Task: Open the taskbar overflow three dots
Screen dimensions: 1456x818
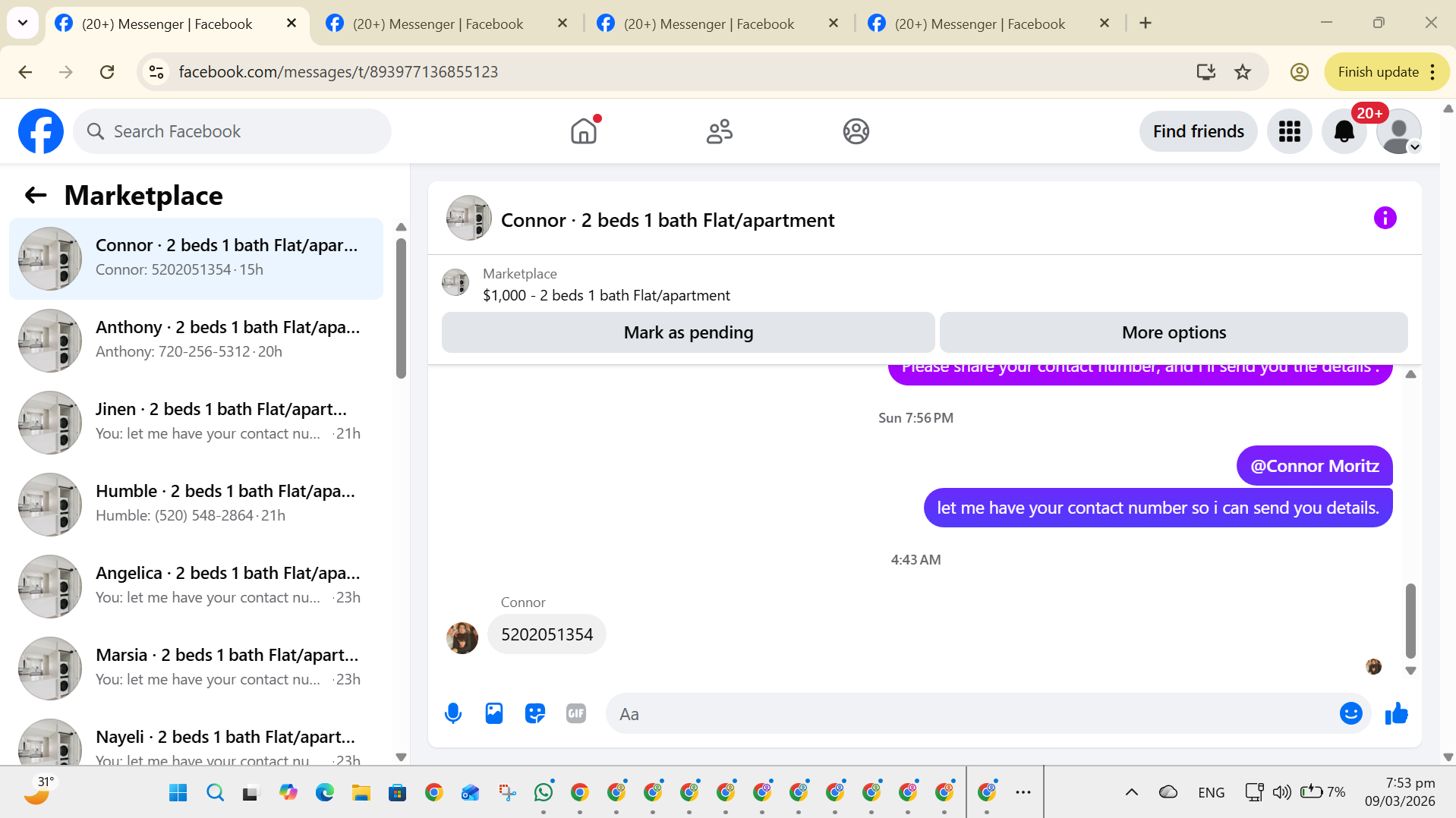Action: [x=1023, y=792]
